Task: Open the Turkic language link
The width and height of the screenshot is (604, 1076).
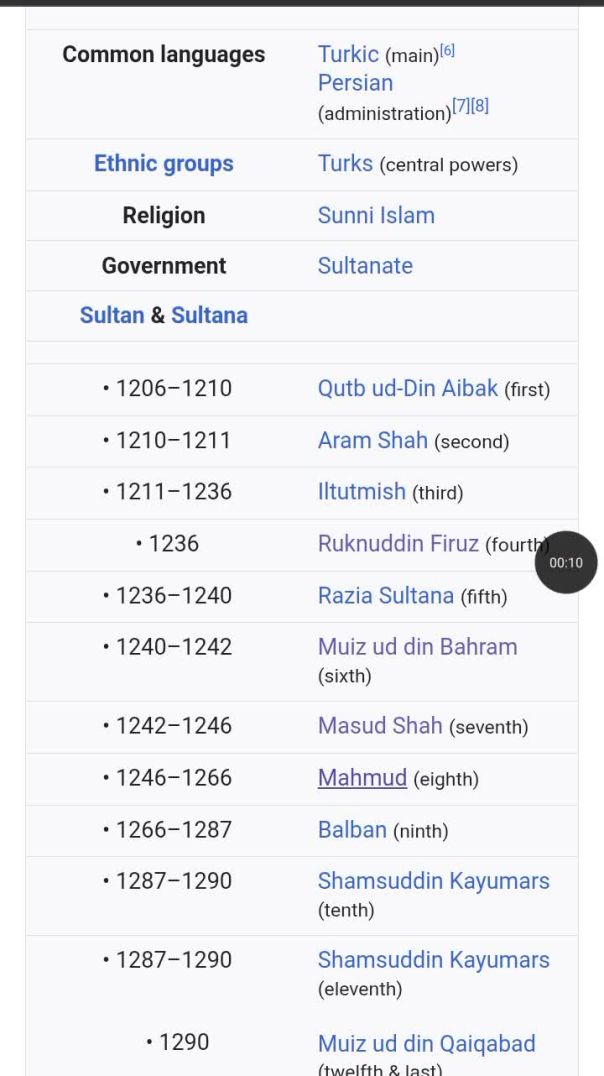Action: point(348,54)
